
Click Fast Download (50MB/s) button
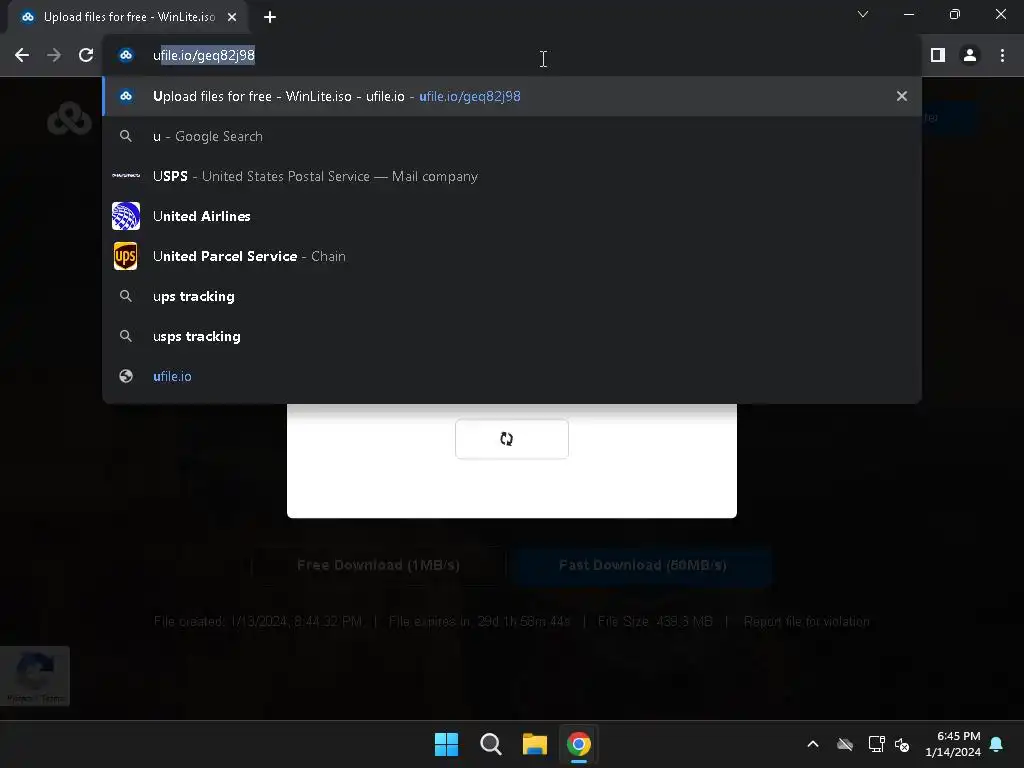[x=643, y=565]
